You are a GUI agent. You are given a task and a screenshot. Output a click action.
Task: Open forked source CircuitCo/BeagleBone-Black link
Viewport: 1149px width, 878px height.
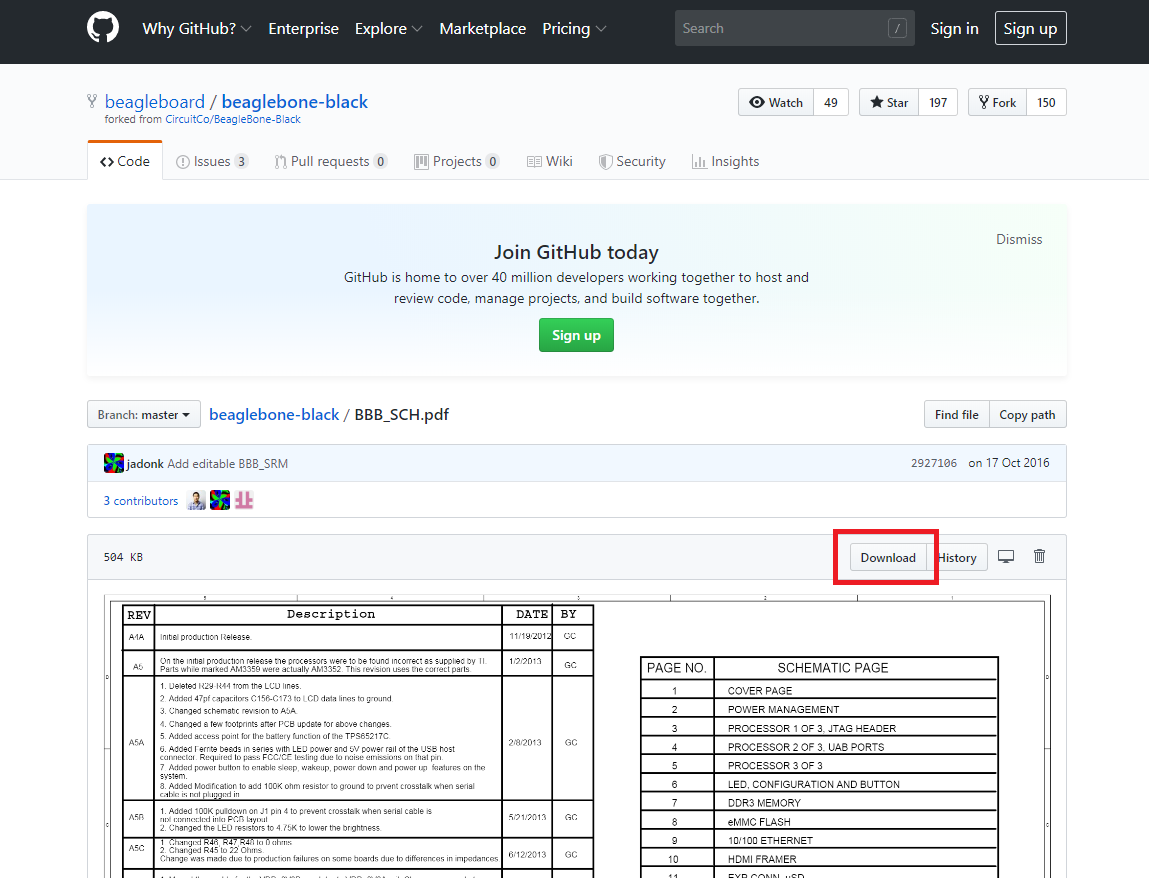pyautogui.click(x=233, y=119)
